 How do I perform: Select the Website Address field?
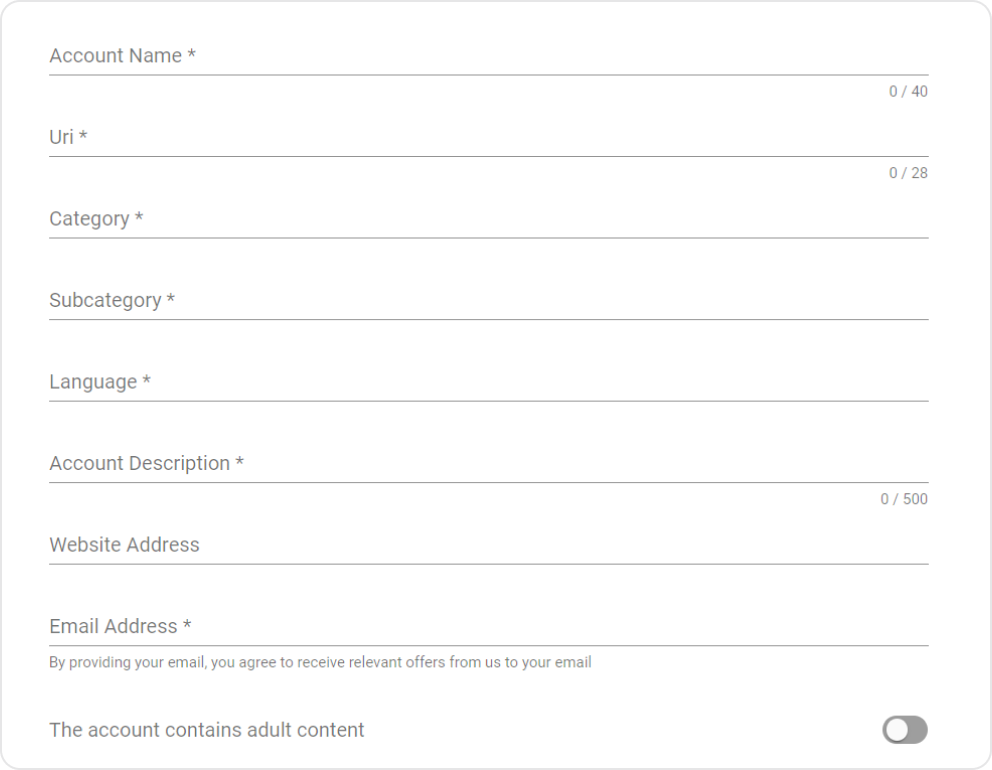coord(488,545)
